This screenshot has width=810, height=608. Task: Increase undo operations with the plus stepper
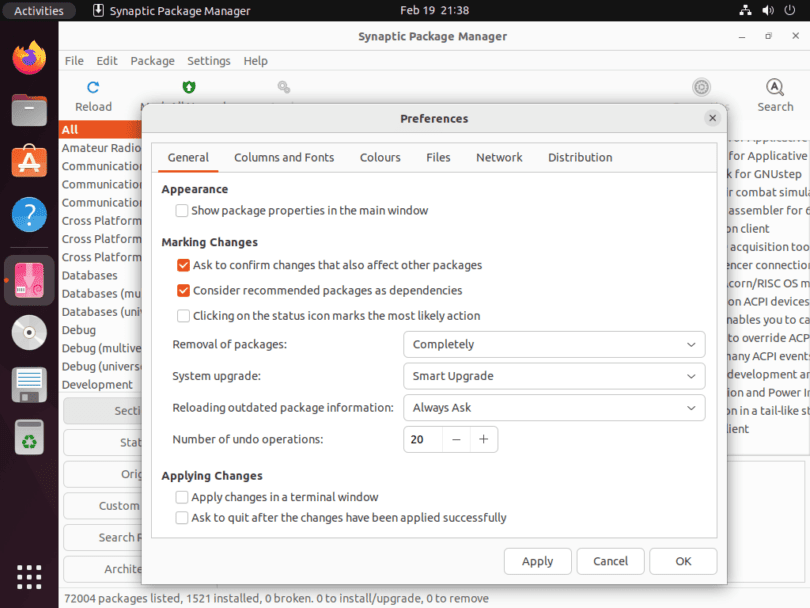(485, 439)
